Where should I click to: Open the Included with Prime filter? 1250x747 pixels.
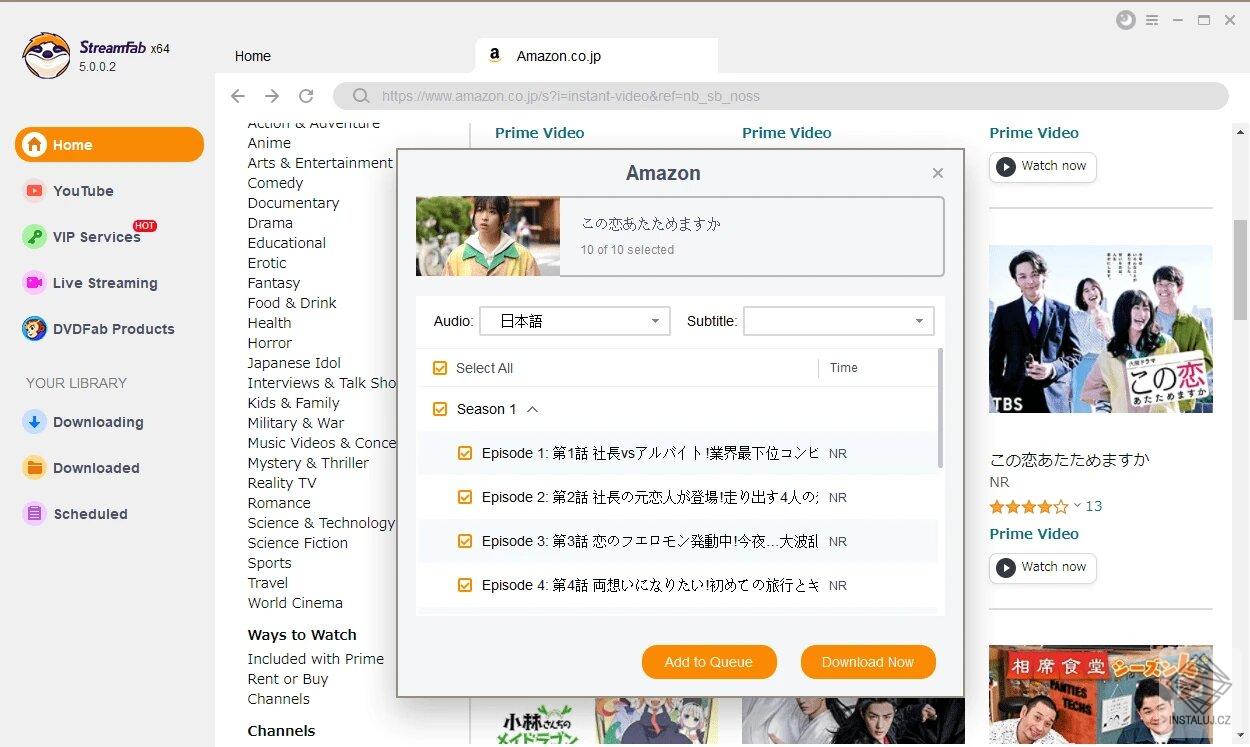click(x=316, y=659)
